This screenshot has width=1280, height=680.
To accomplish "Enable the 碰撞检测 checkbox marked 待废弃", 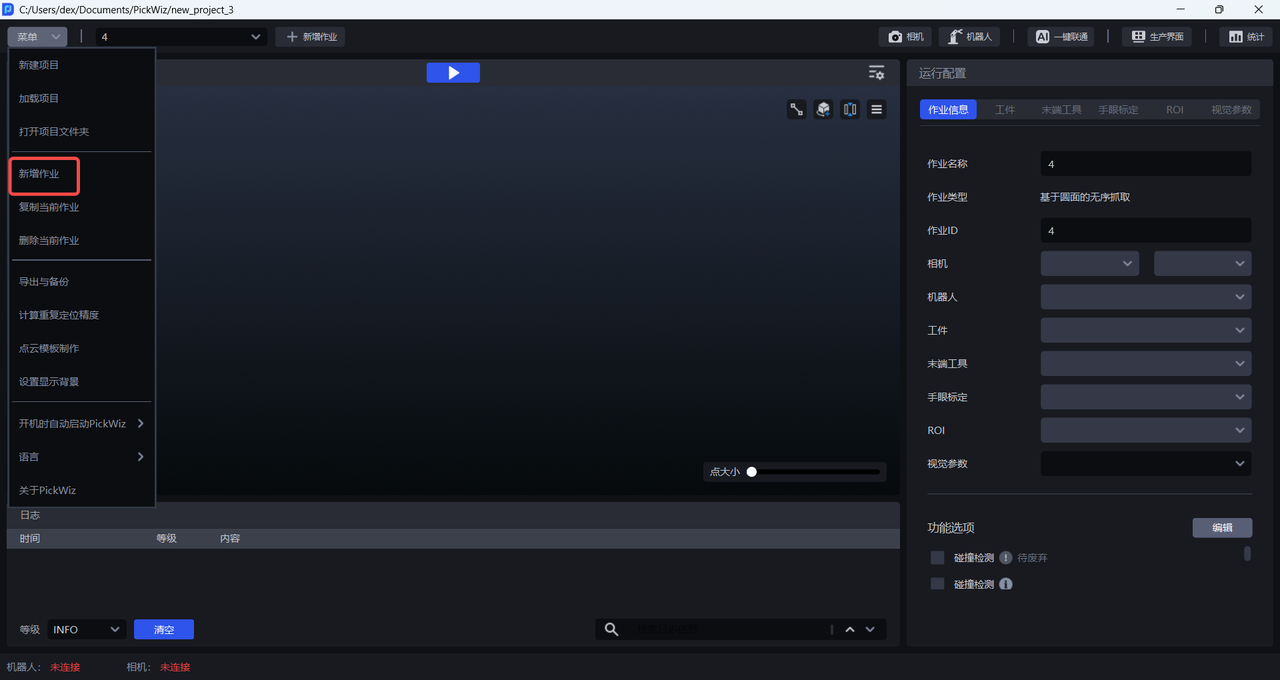I will click(937, 558).
